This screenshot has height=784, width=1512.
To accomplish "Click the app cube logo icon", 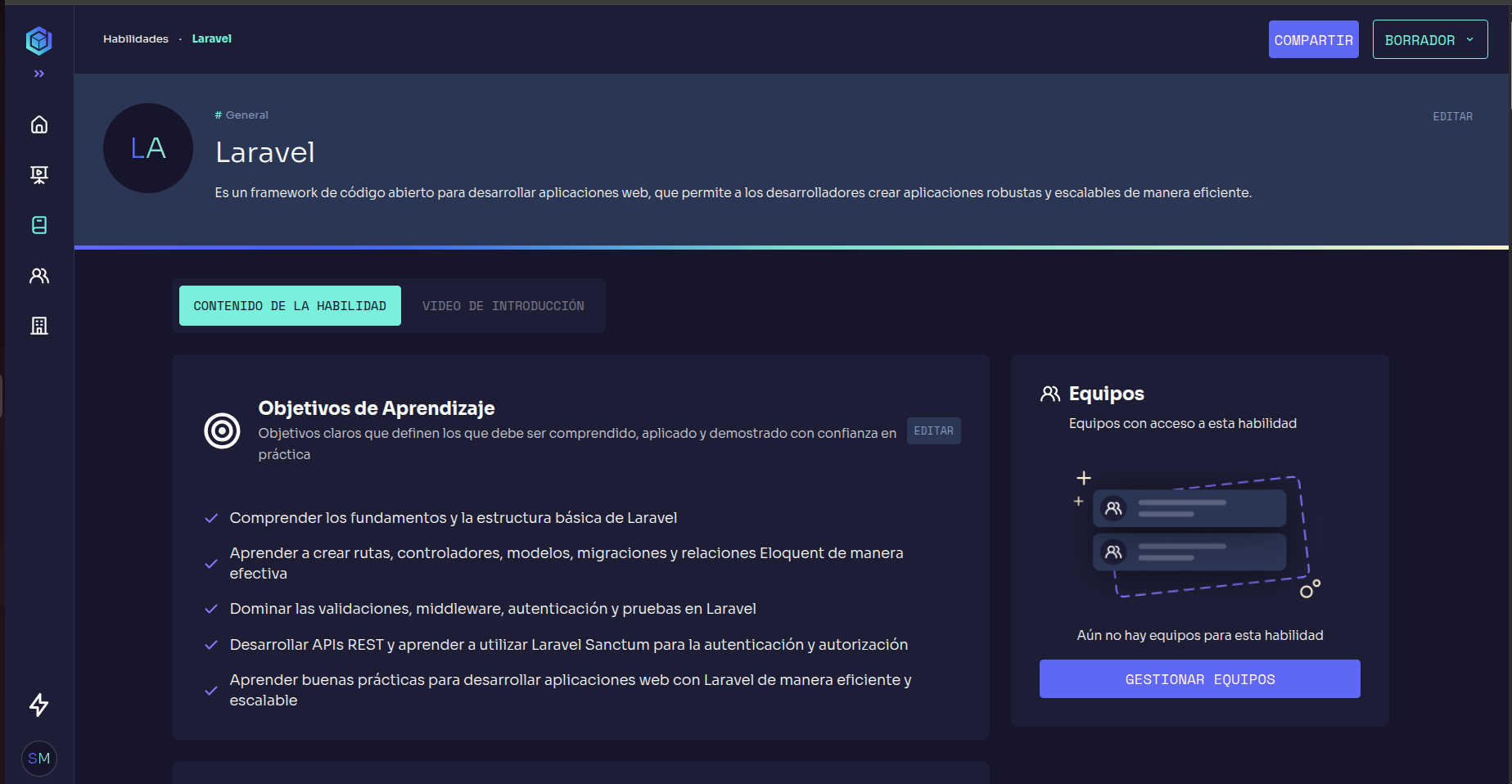I will 38,40.
